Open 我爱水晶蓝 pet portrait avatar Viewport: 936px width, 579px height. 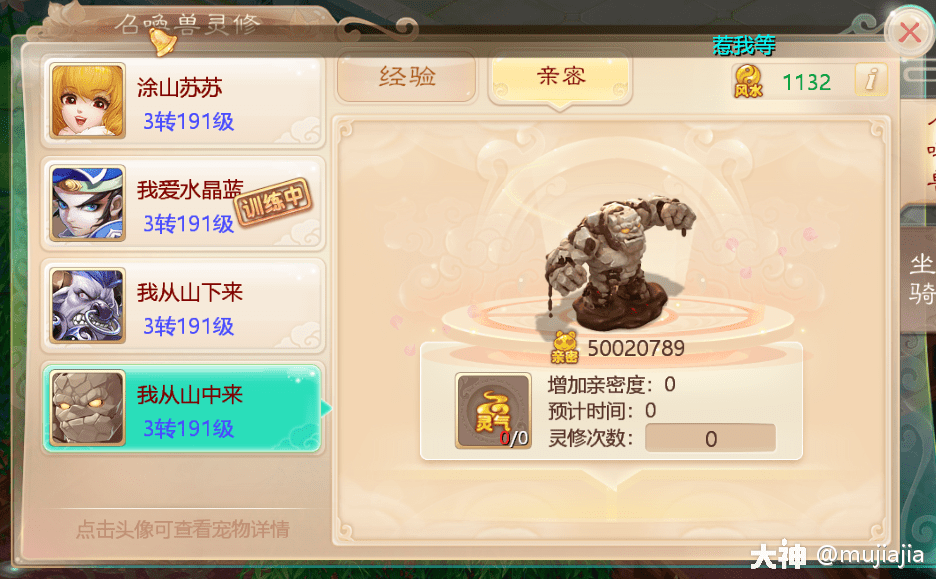(88, 203)
